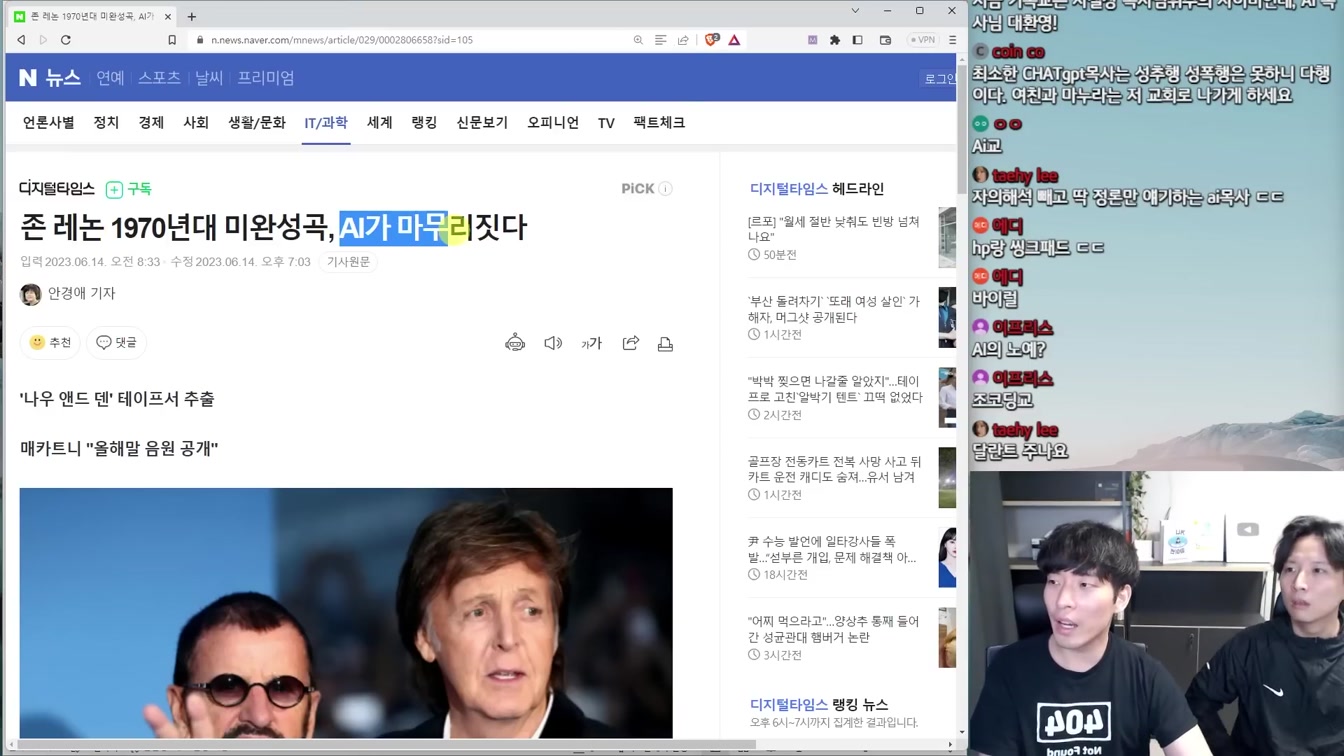1344x756 pixels.
Task: Open the Brave wallet icon
Action: coord(885,40)
